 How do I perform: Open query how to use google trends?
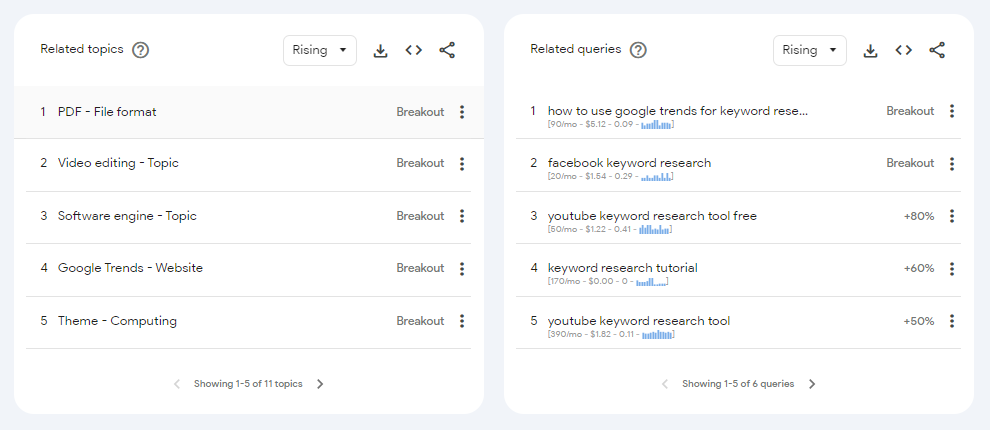coord(677,111)
